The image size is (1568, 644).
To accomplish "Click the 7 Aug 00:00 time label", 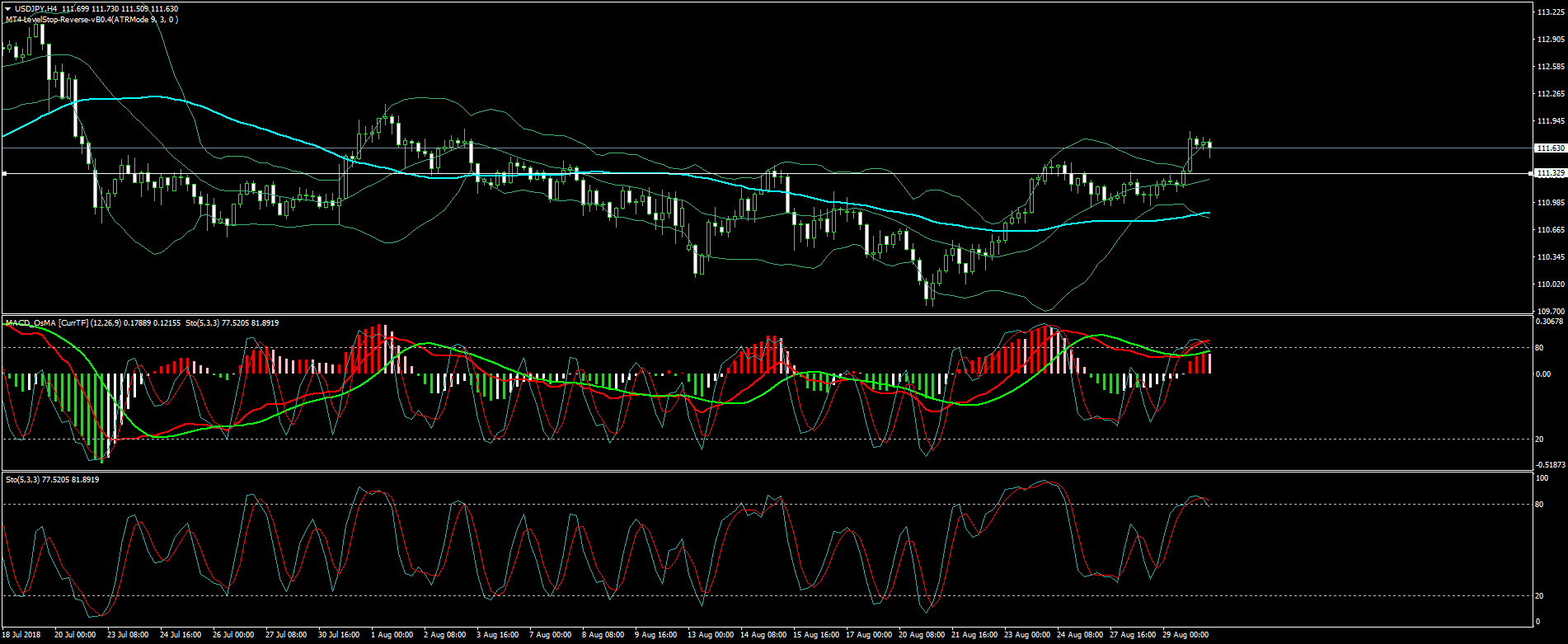I will [551, 635].
